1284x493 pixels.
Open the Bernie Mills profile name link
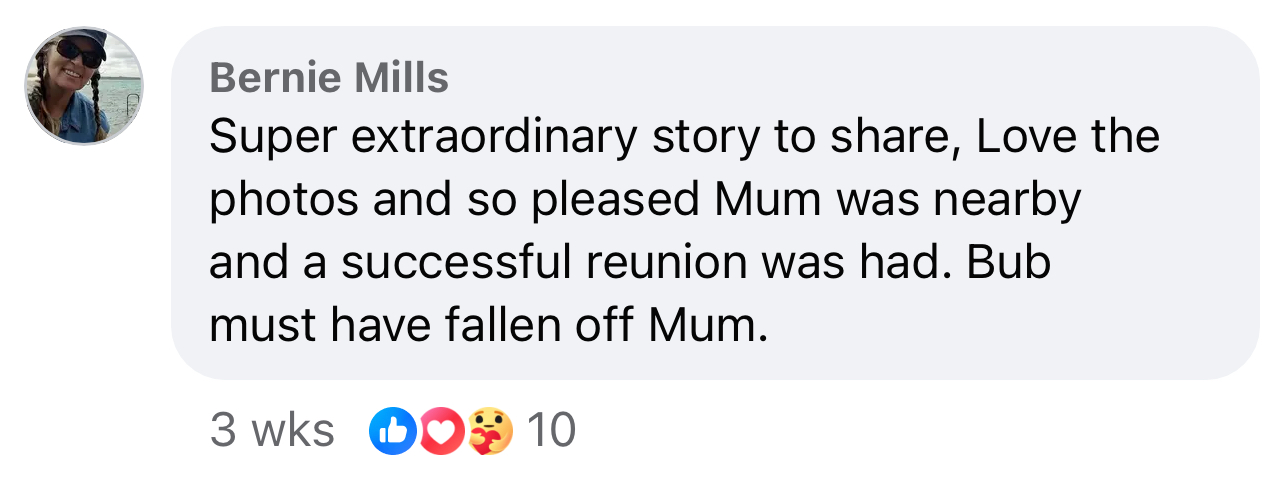coord(329,77)
